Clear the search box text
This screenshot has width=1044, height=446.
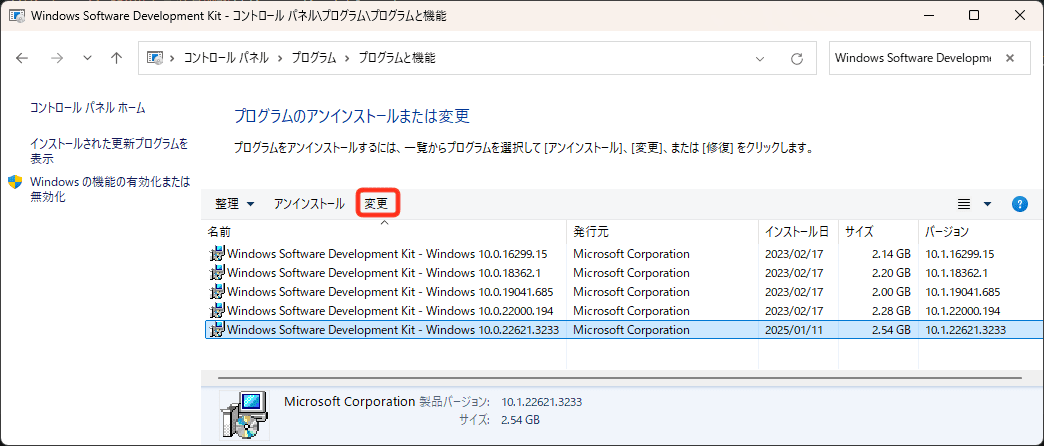[1009, 58]
